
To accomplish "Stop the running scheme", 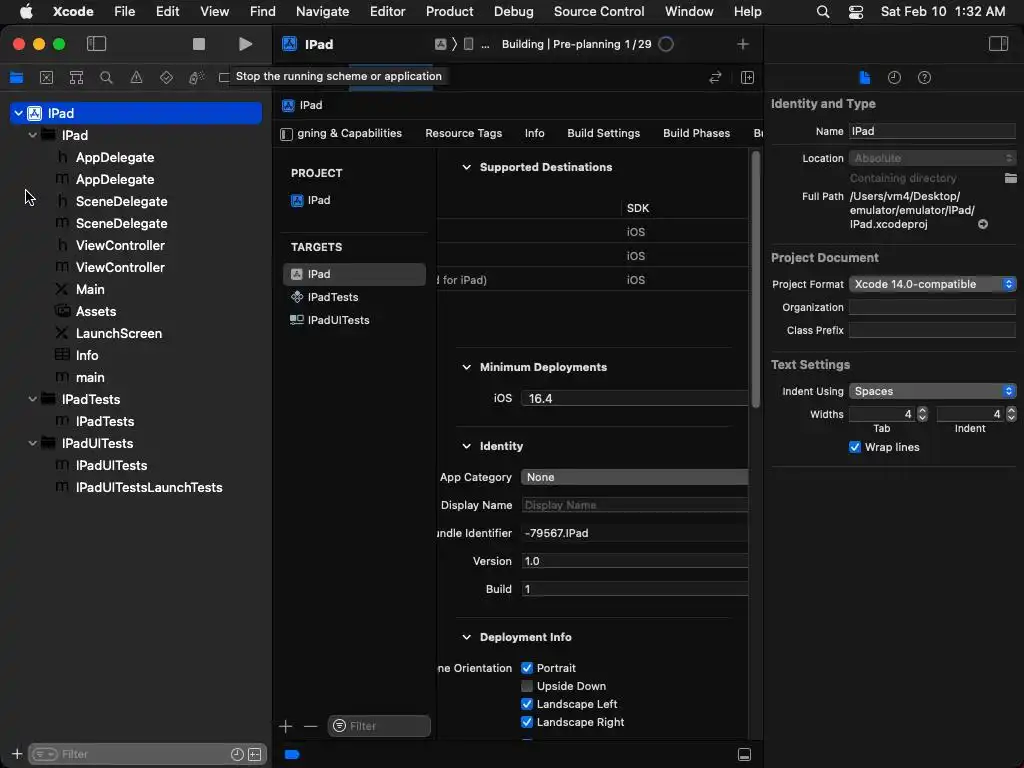I will coord(199,44).
